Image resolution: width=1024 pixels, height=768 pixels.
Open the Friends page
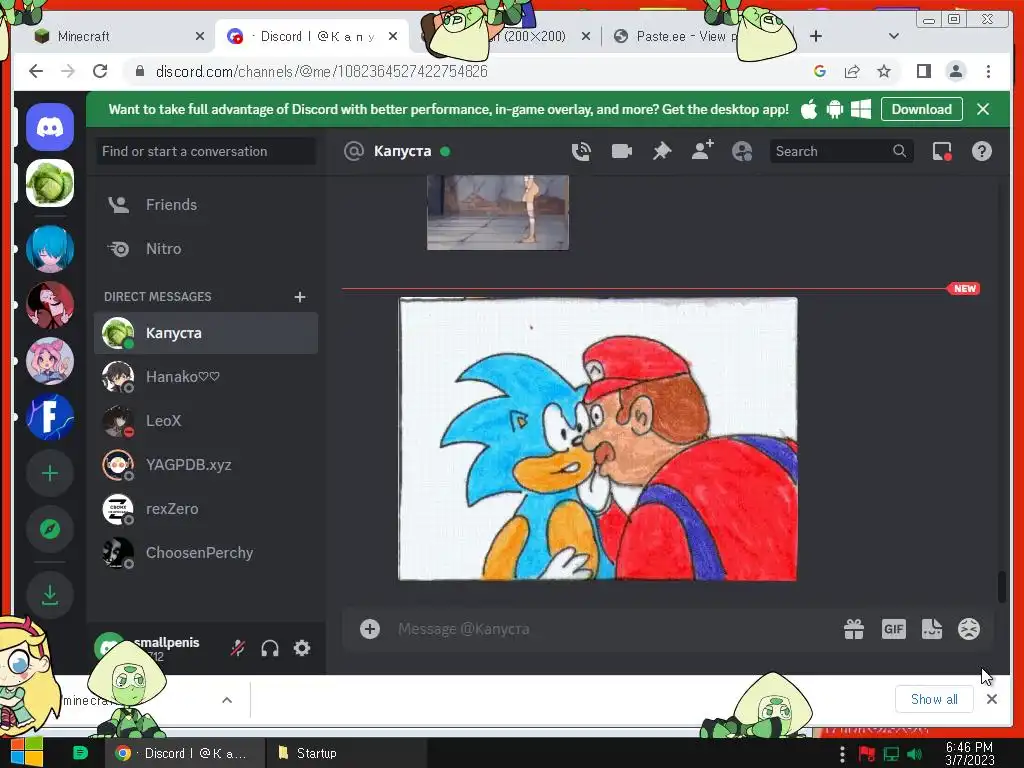click(206, 204)
